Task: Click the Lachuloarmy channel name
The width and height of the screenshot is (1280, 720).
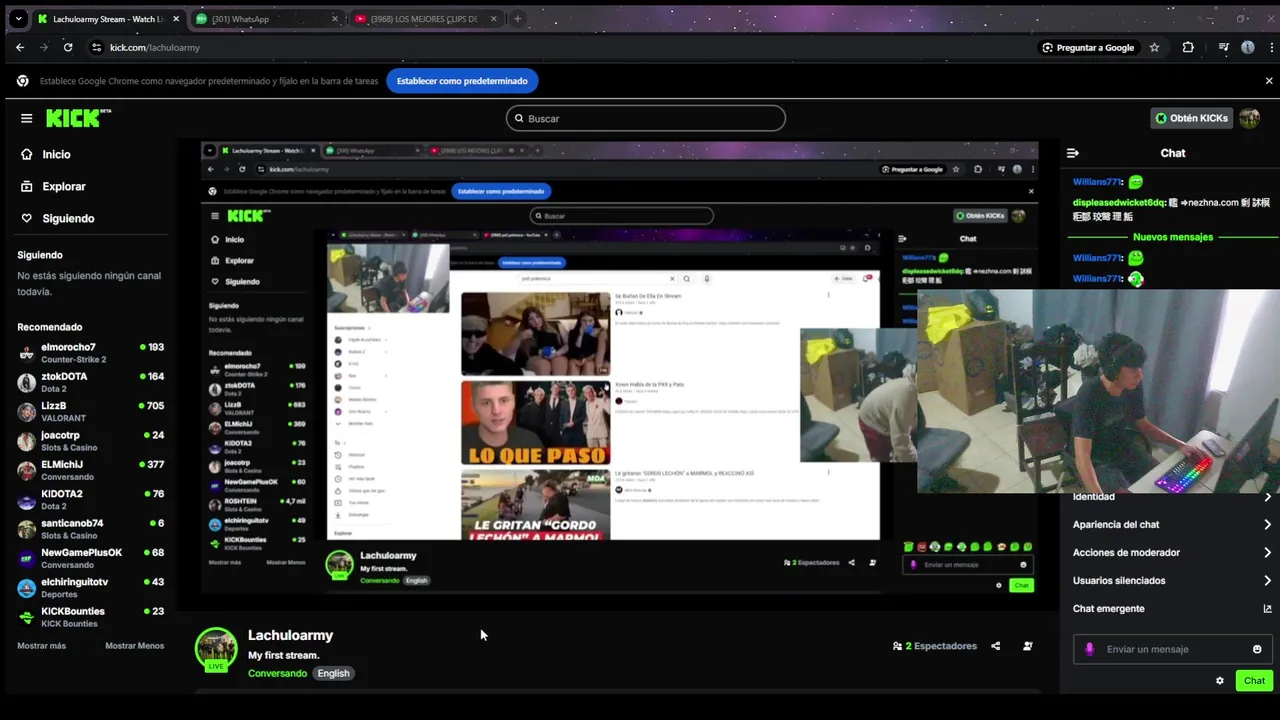Action: pos(290,635)
